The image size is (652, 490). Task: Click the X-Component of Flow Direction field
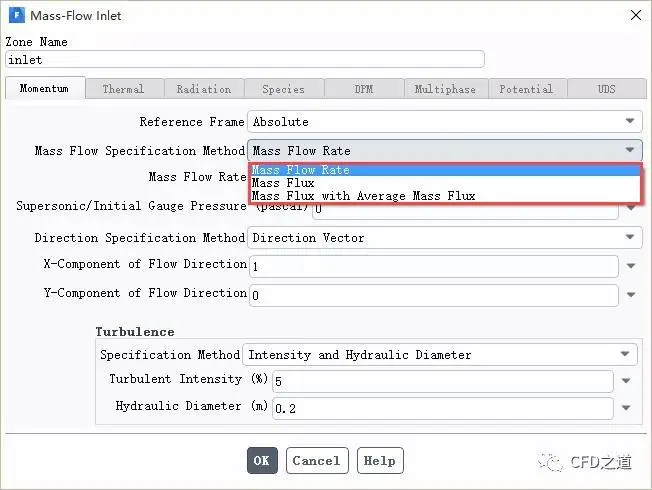(433, 266)
